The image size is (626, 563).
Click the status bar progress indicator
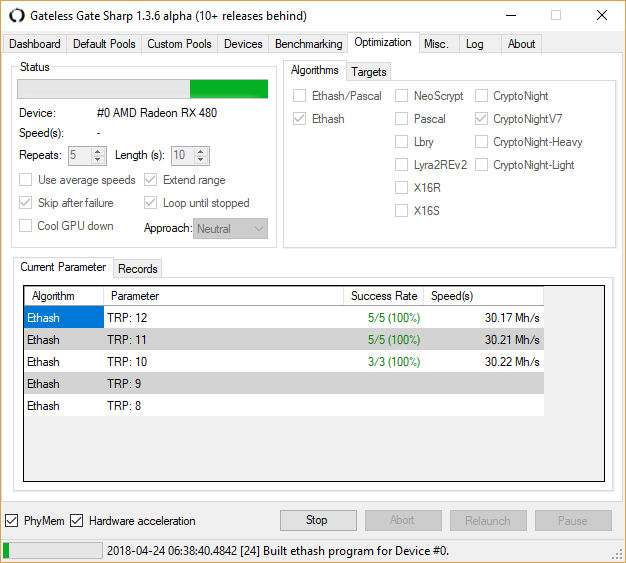tap(52, 551)
